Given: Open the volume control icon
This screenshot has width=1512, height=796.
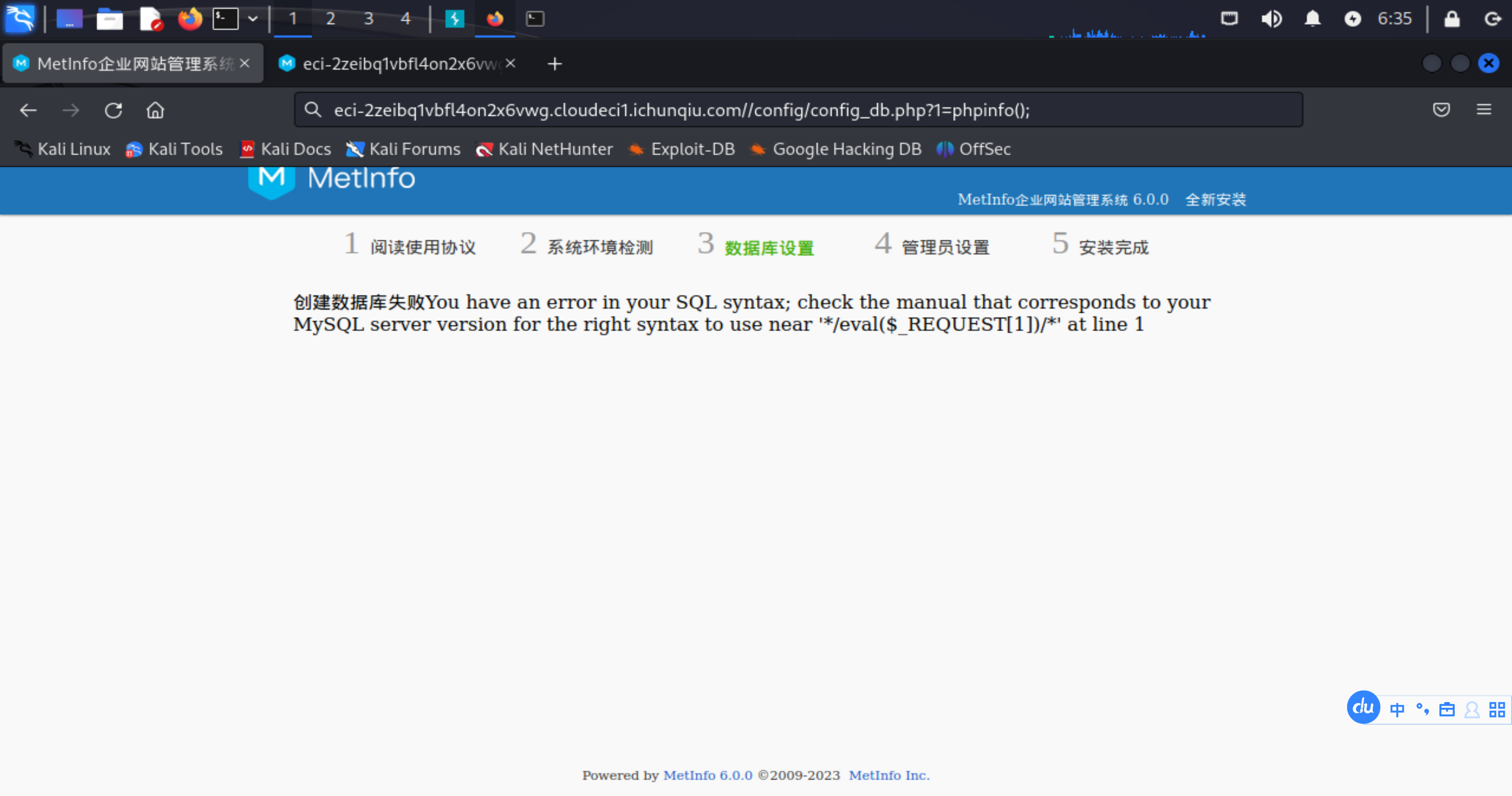Looking at the screenshot, I should tap(1271, 19).
